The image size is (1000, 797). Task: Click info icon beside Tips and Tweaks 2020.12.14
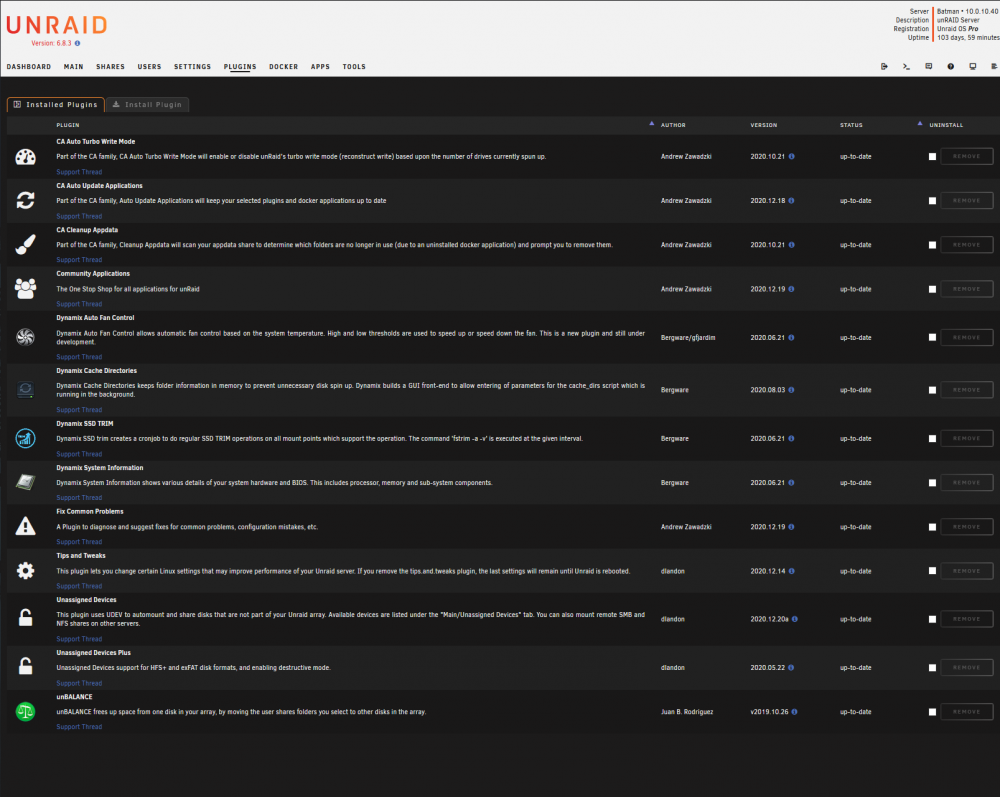pos(791,571)
